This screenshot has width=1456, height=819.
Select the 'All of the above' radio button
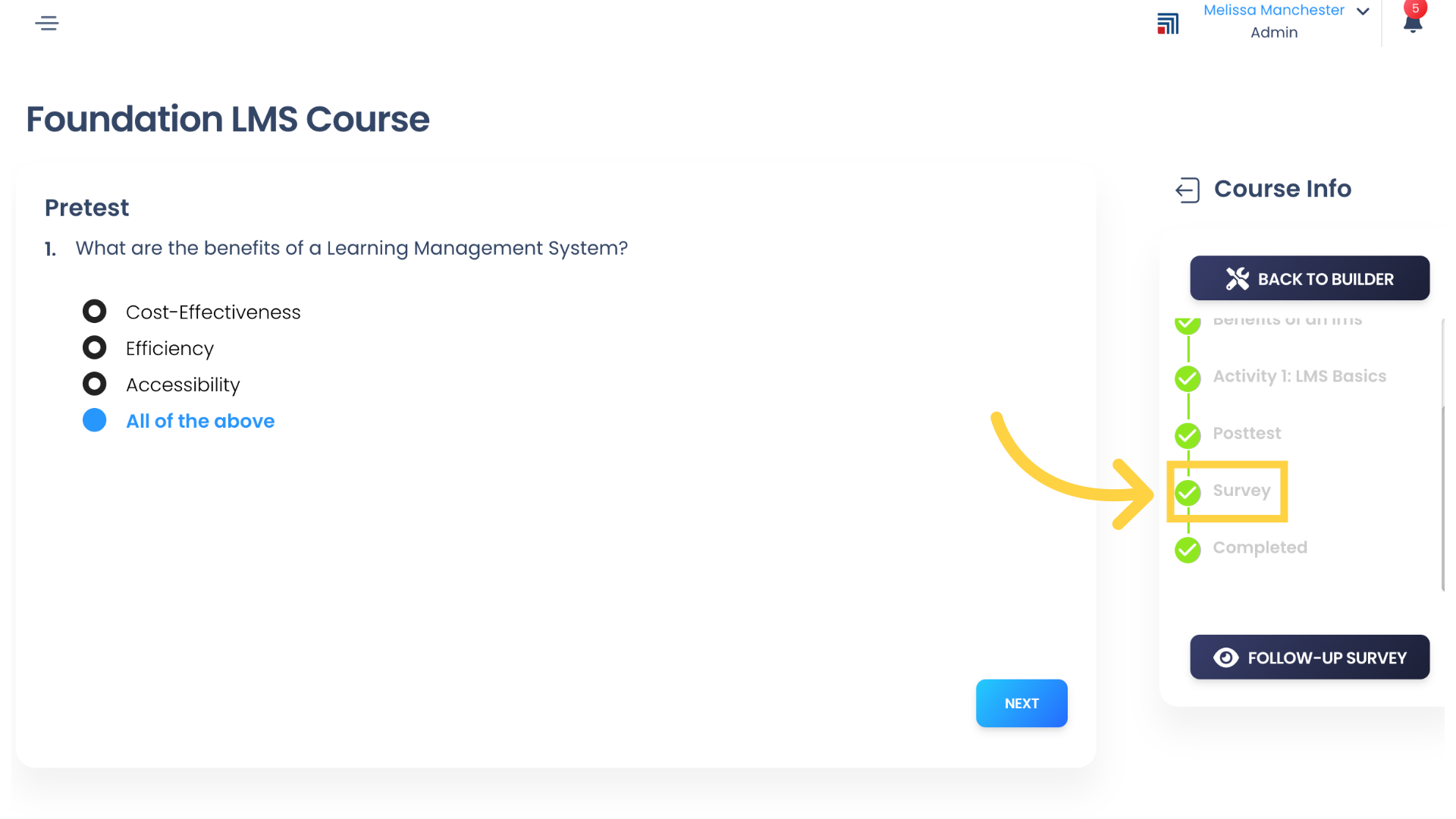pos(94,420)
